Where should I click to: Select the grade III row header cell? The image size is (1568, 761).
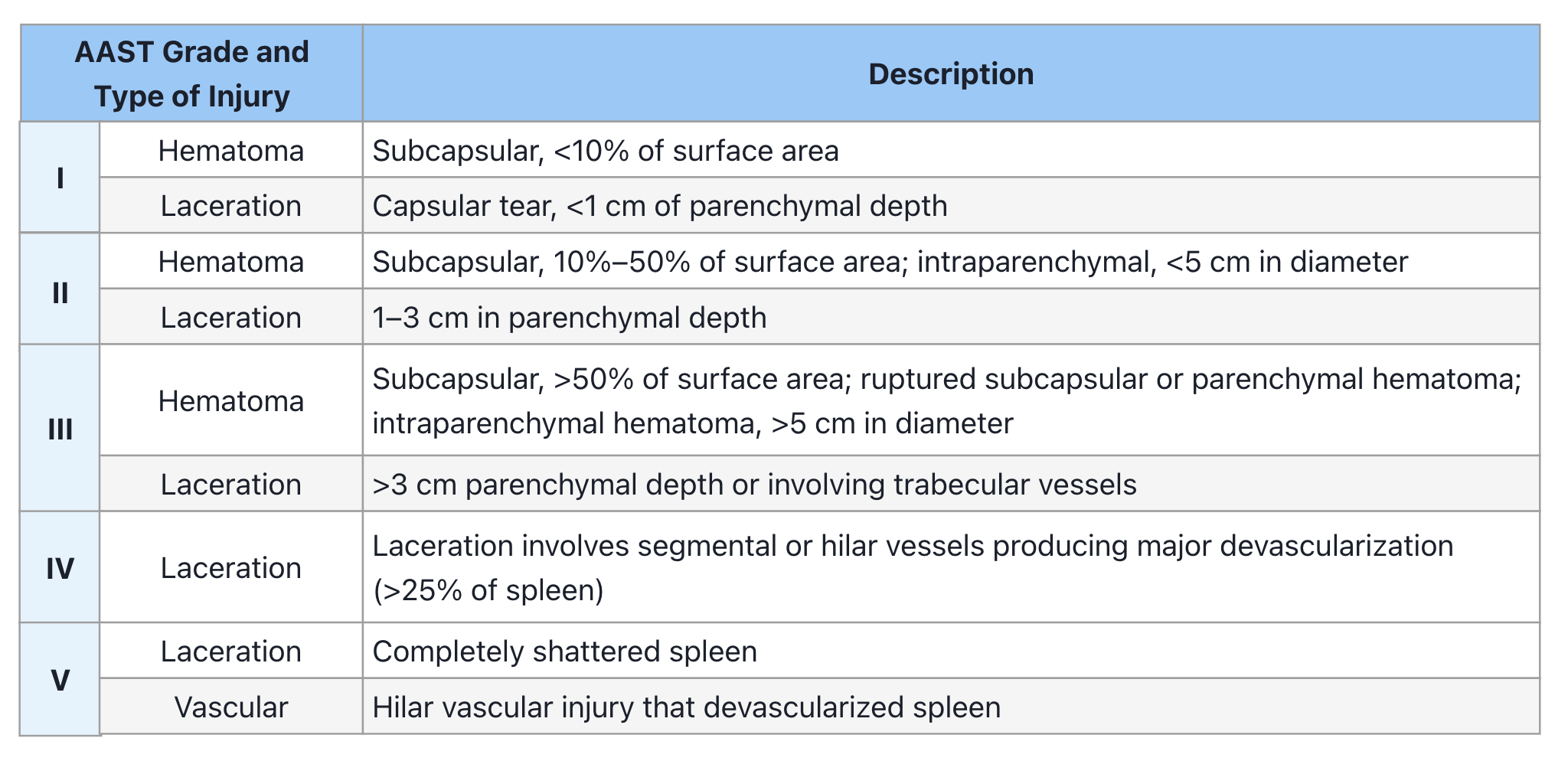coord(60,429)
